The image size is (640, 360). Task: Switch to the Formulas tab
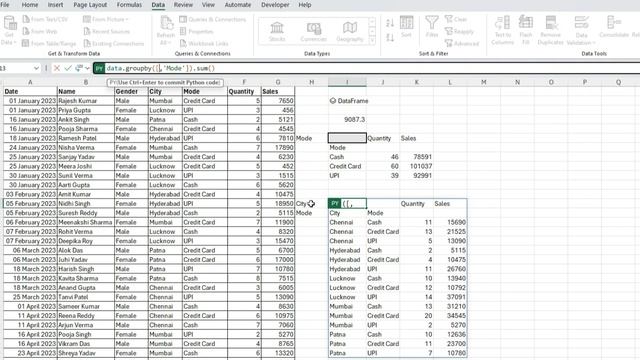[x=129, y=5]
